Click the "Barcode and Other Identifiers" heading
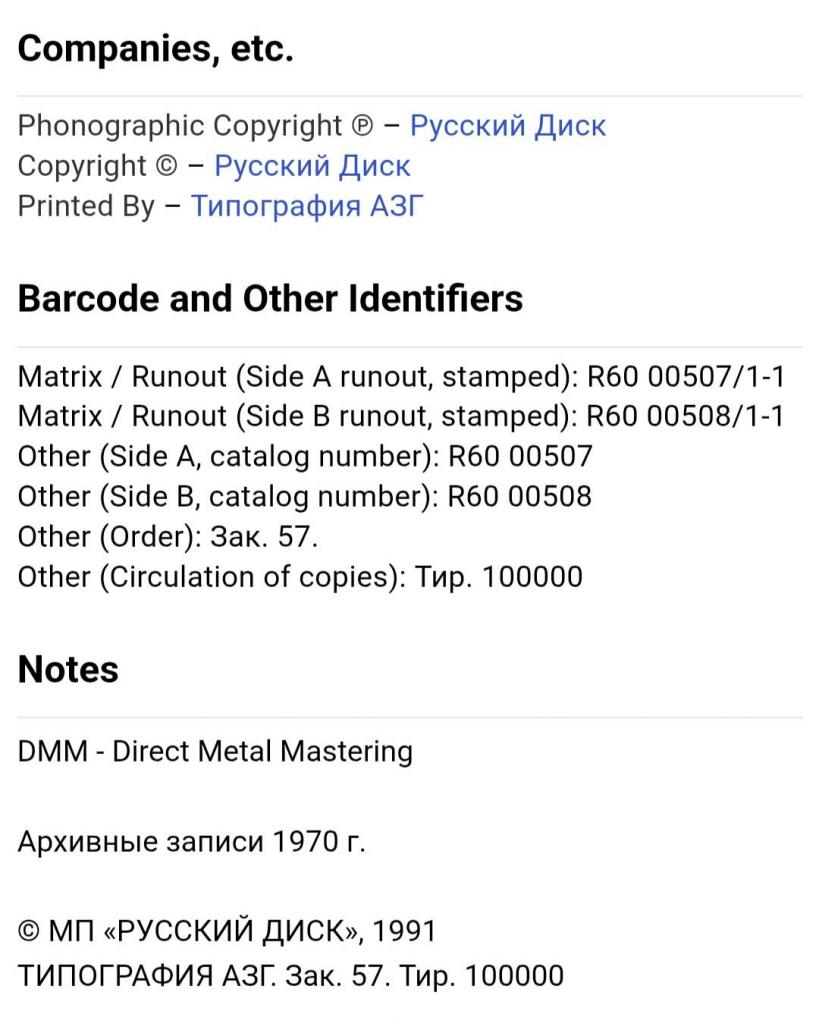 point(270,299)
